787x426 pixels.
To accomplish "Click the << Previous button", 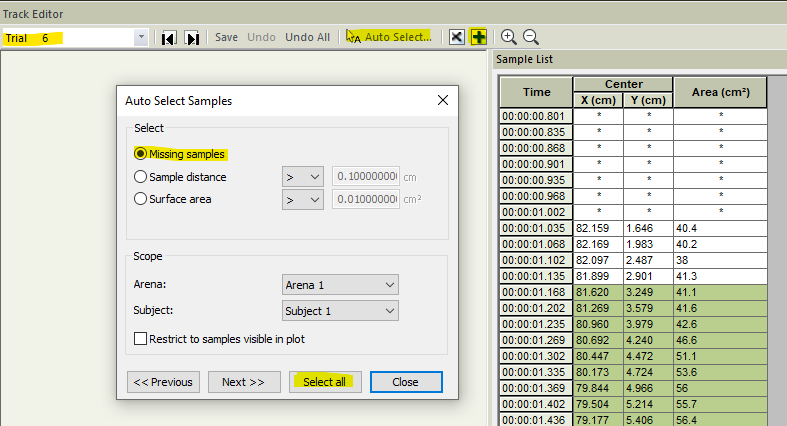I will click(163, 382).
